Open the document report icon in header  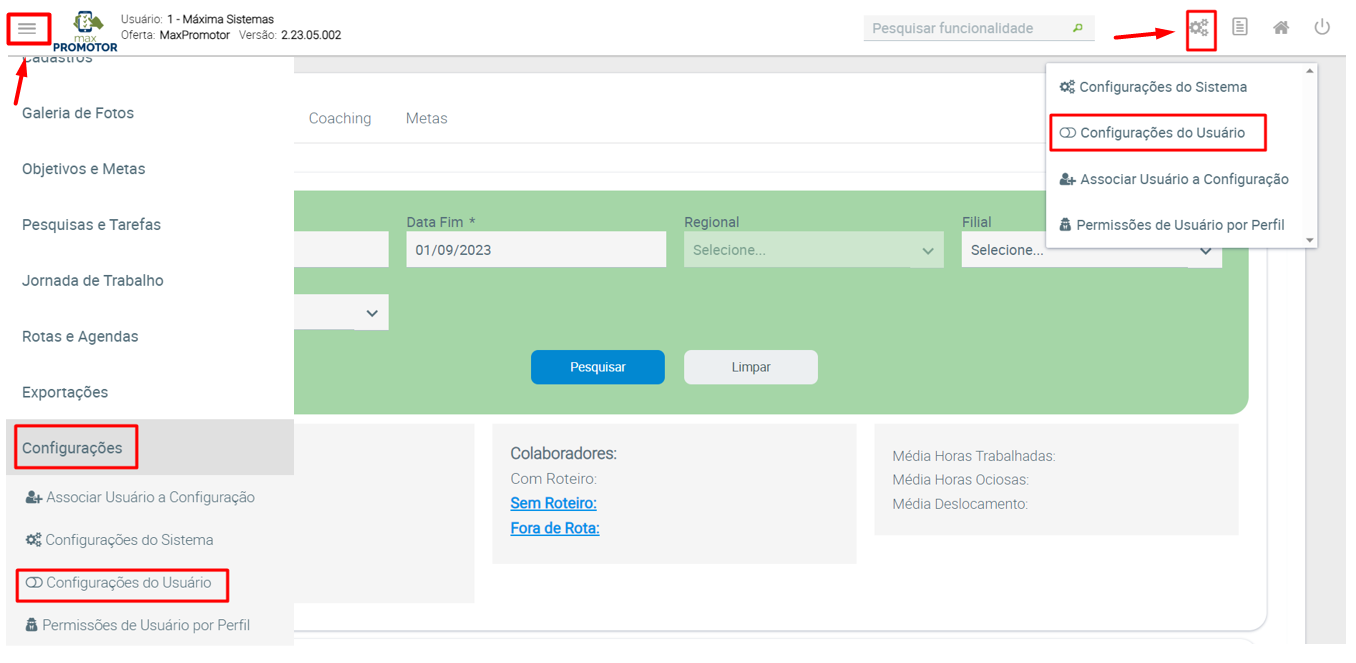tap(1240, 27)
